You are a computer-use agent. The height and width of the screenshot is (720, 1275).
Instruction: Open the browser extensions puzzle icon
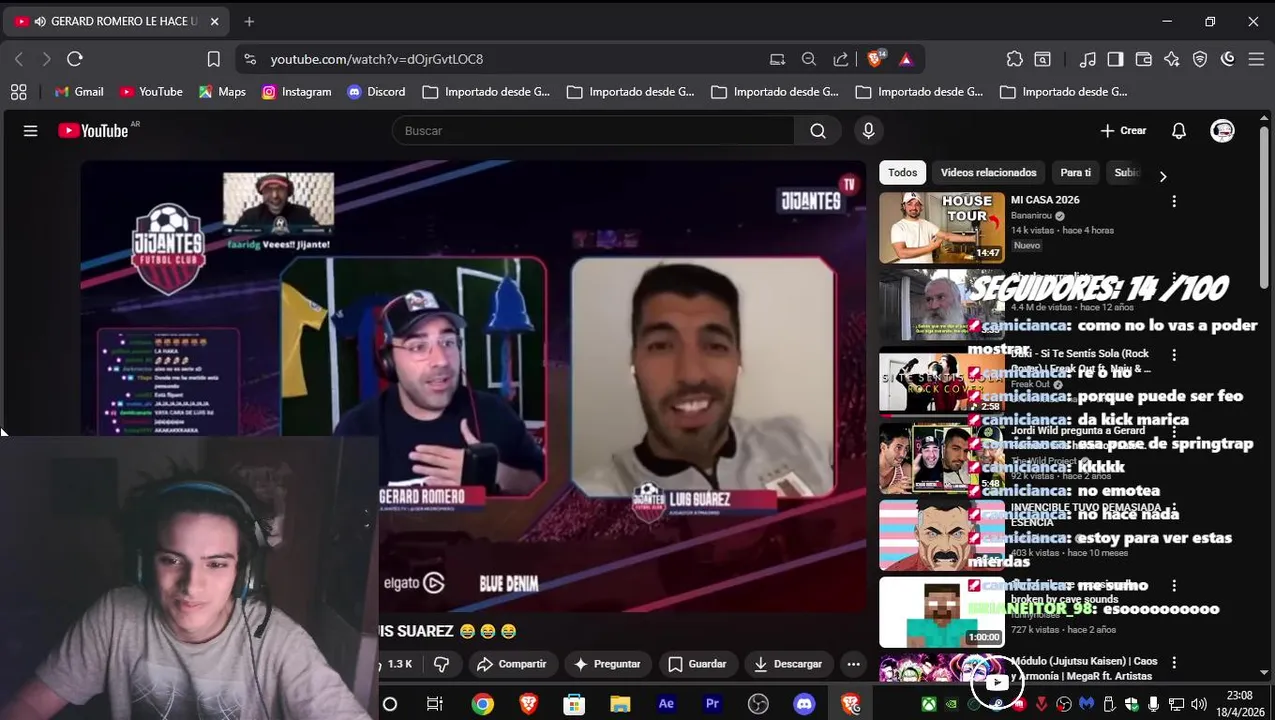pos(1014,59)
